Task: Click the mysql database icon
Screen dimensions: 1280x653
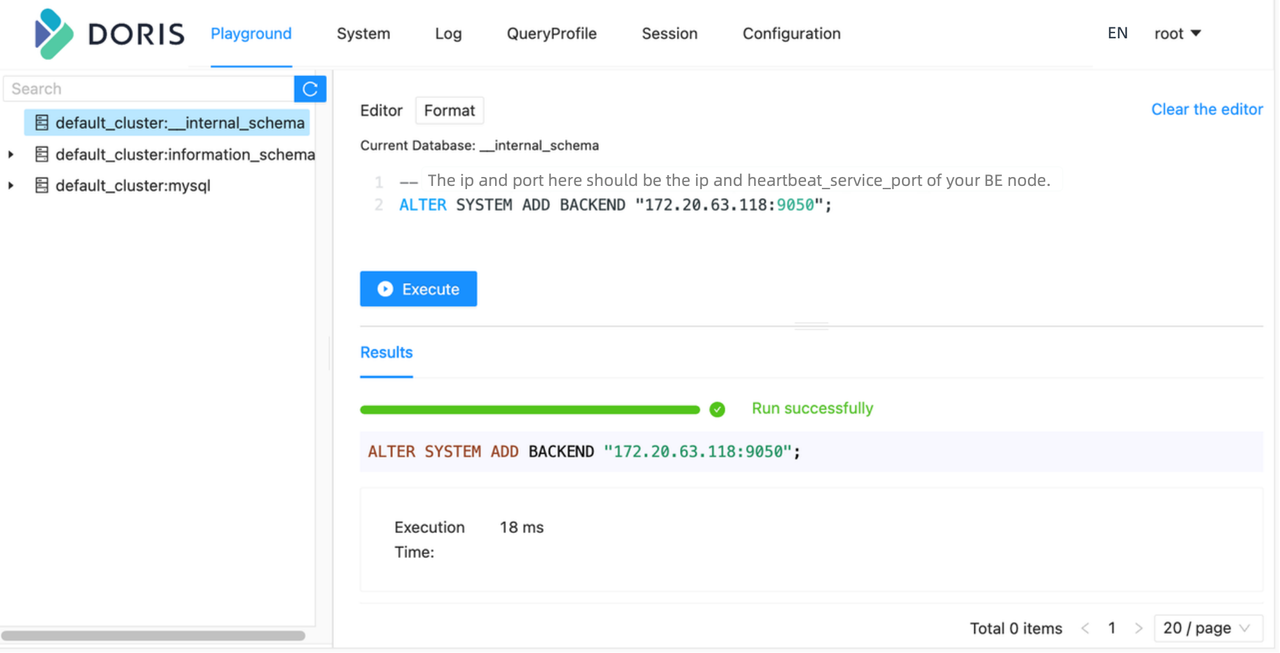Action: [x=42, y=185]
